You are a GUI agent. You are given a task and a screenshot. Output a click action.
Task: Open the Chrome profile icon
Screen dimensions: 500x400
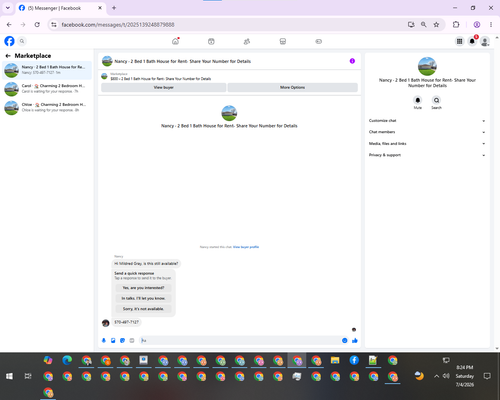pyautogui.click(x=477, y=24)
